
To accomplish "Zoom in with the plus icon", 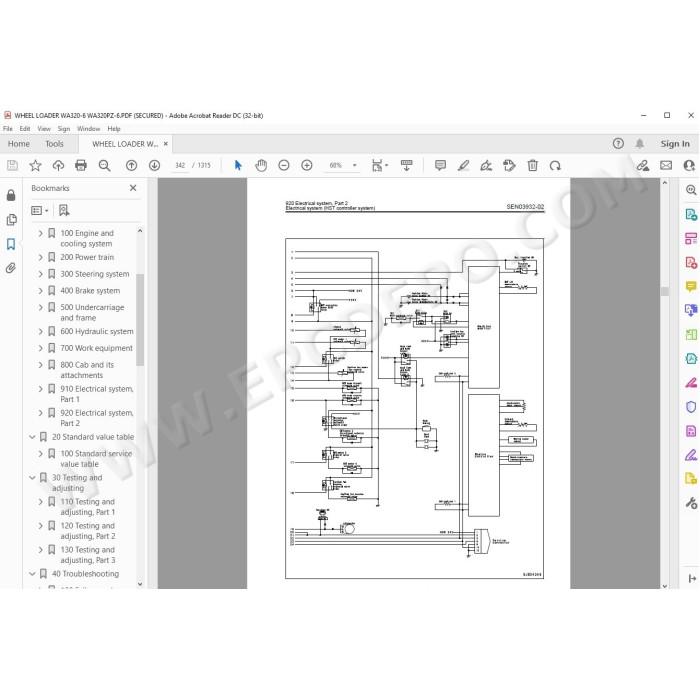I will coord(307,166).
